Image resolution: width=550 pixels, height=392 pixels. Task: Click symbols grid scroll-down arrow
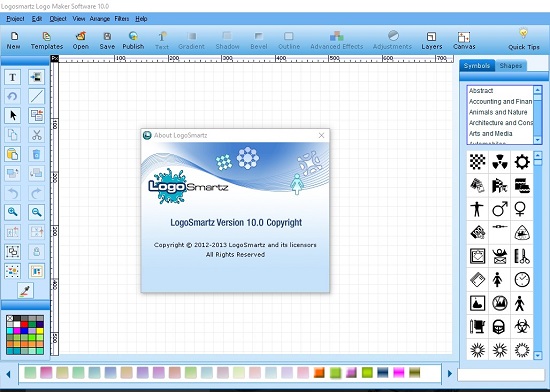tap(538, 356)
